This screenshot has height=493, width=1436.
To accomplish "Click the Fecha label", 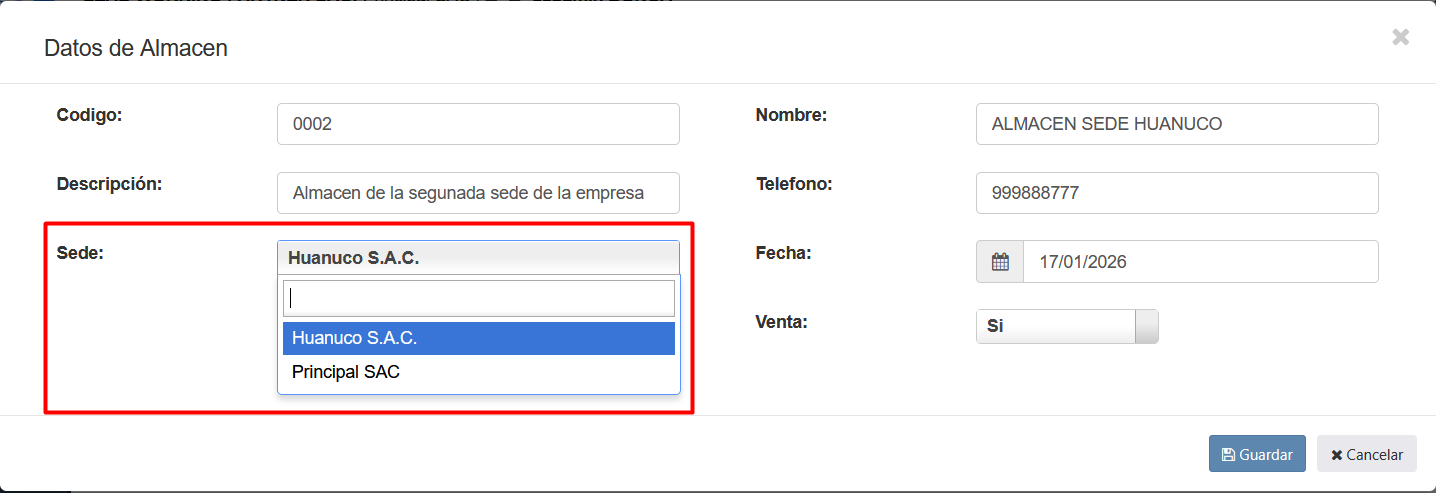I will point(783,253).
